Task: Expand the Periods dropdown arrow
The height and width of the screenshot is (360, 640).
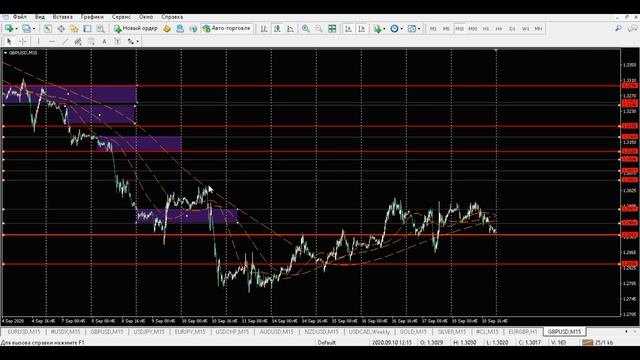Action: [402, 29]
